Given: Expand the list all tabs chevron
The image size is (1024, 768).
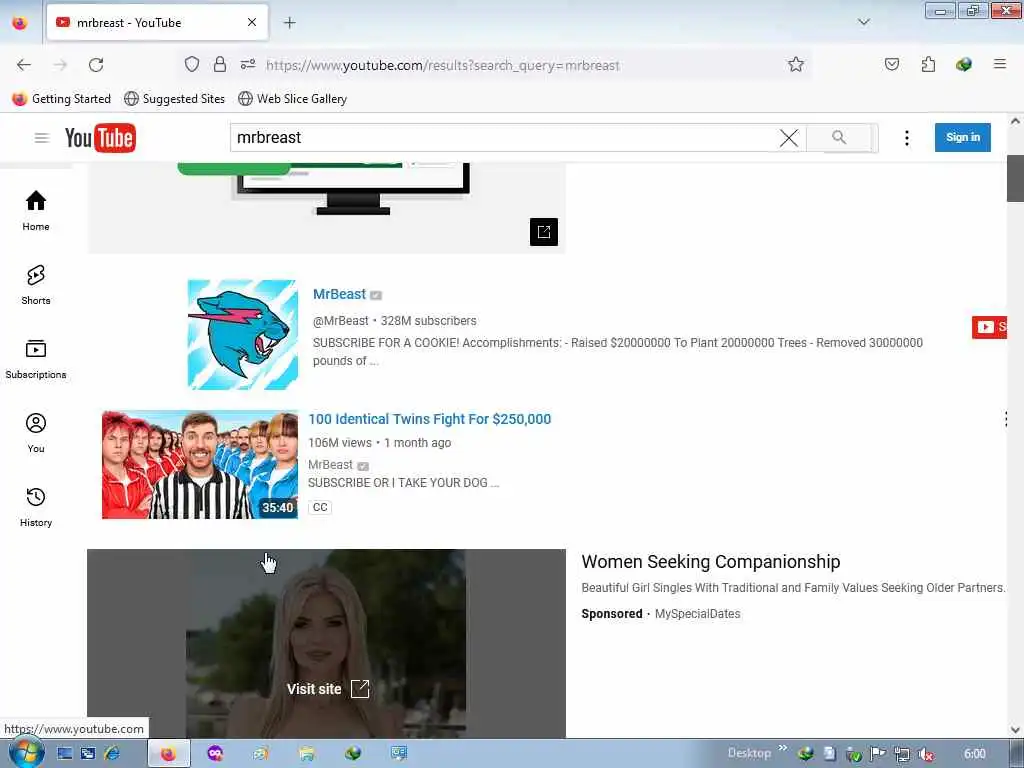Looking at the screenshot, I should 863,22.
